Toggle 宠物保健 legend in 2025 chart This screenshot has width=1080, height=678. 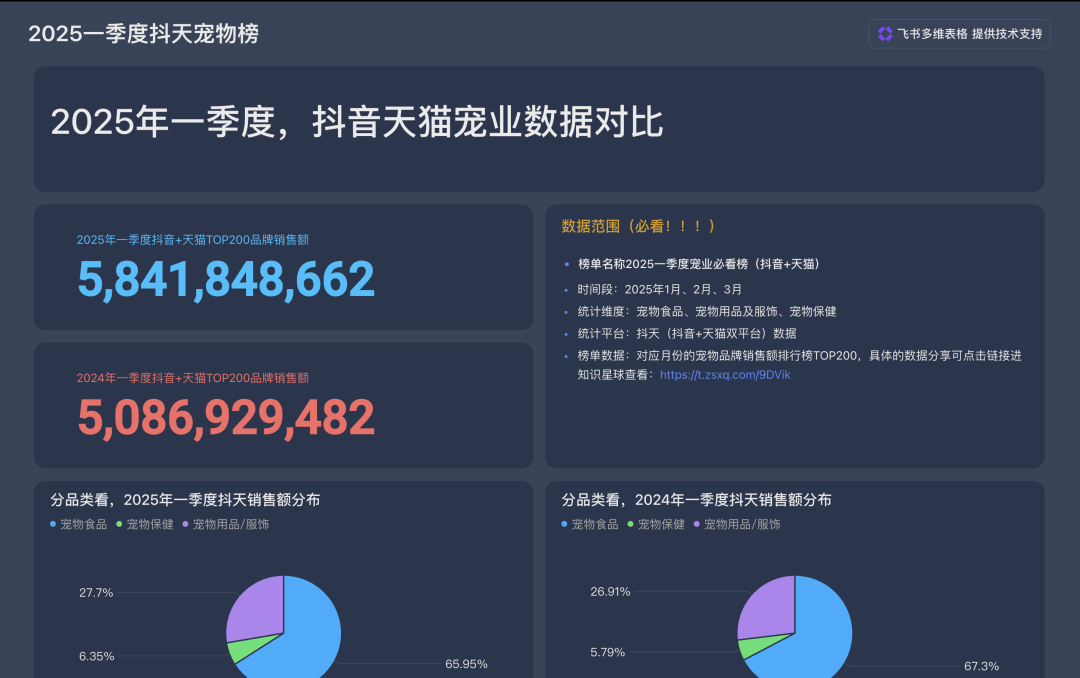145,524
